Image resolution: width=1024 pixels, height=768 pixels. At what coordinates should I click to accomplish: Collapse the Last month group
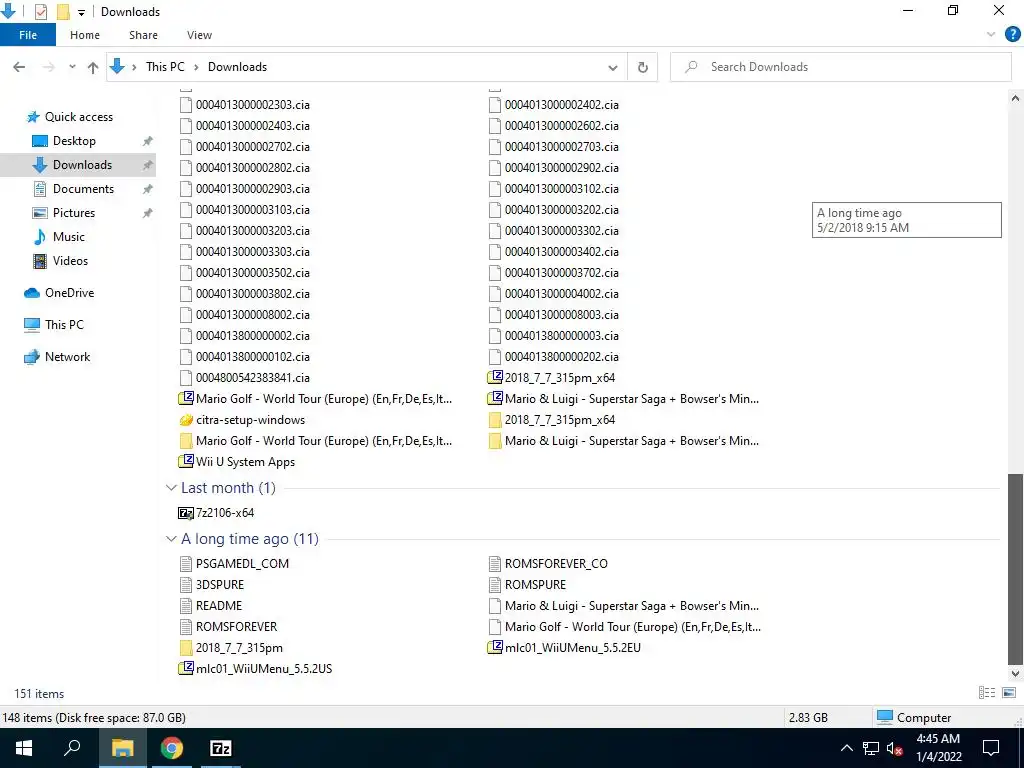pyautogui.click(x=171, y=488)
